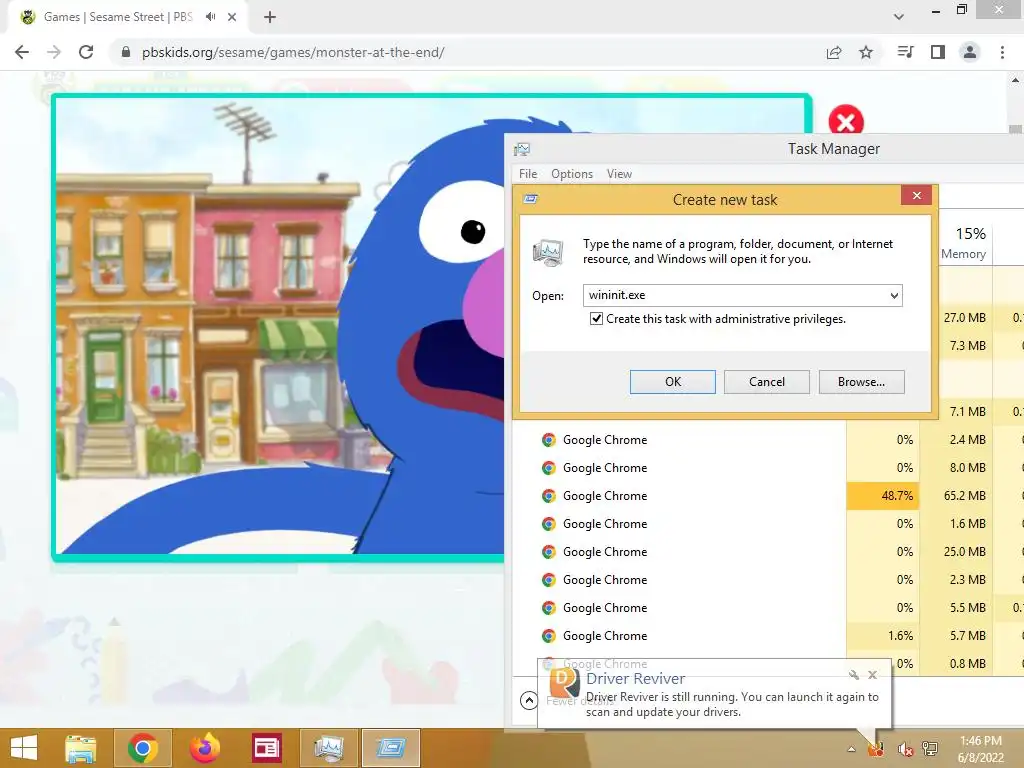Click the Driver Reviver logo in the notification
Viewport: 1024px width, 768px height.
point(564,683)
